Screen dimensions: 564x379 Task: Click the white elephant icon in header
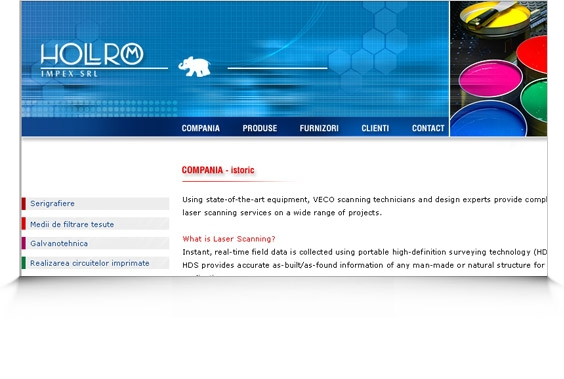(195, 67)
